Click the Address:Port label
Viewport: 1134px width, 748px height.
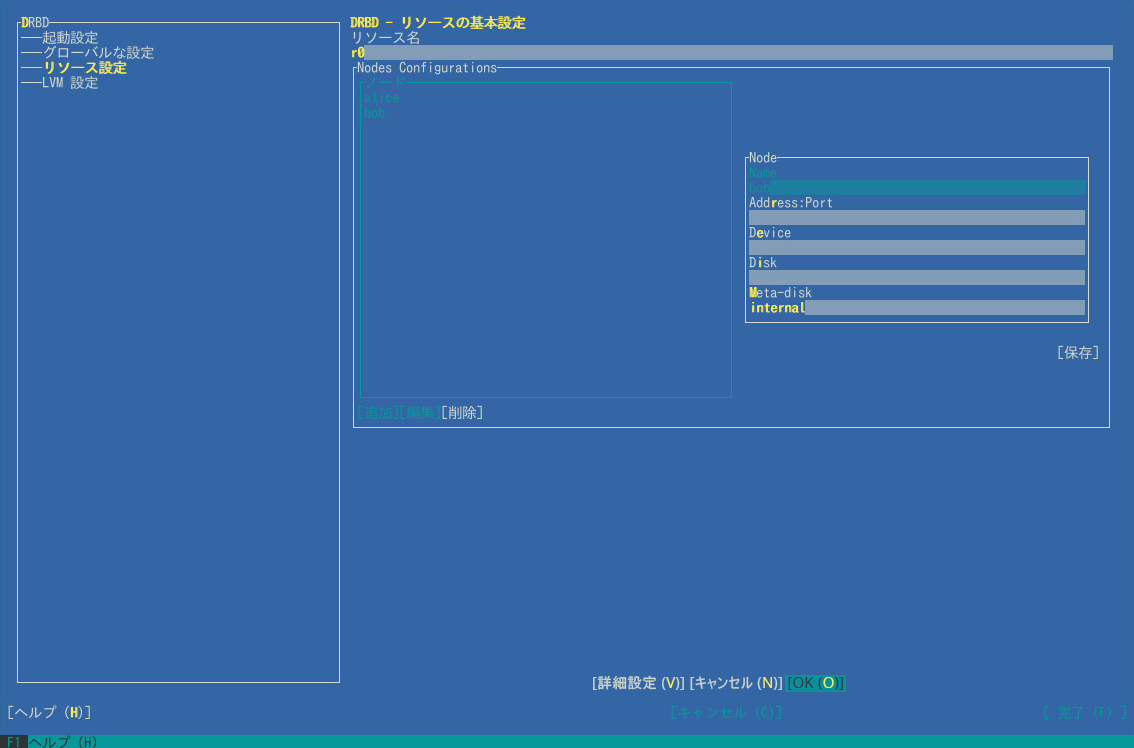pos(790,203)
